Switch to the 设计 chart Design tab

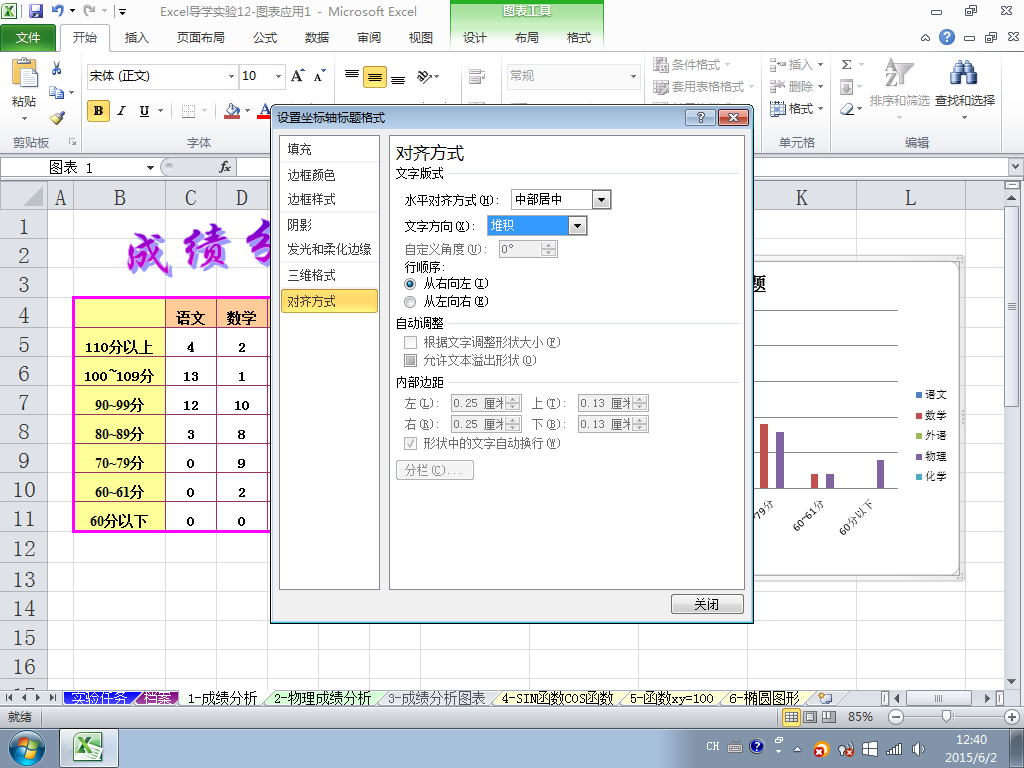pyautogui.click(x=475, y=38)
